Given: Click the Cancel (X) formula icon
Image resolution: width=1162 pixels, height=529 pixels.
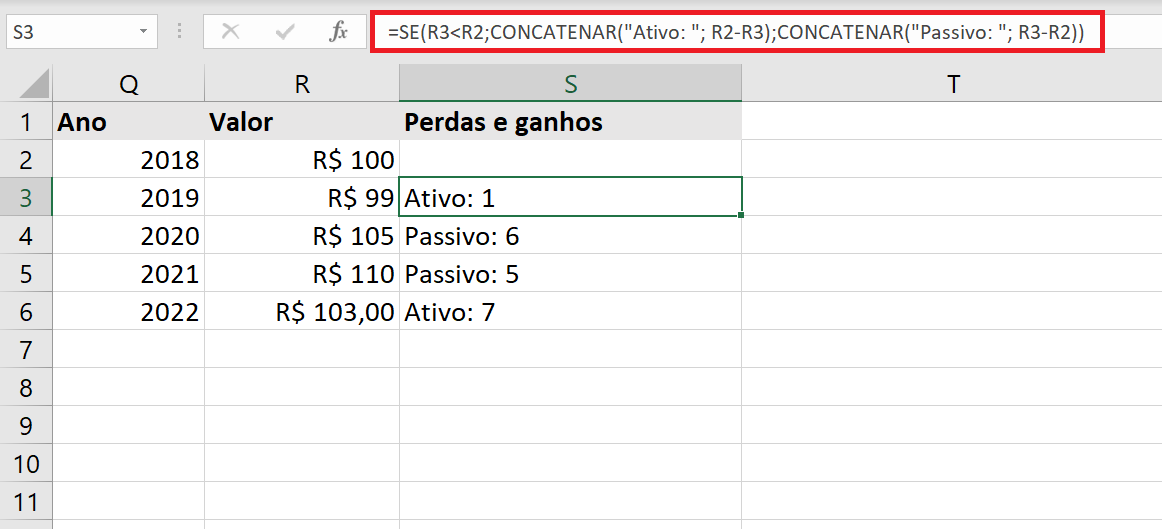Looking at the screenshot, I should (231, 32).
